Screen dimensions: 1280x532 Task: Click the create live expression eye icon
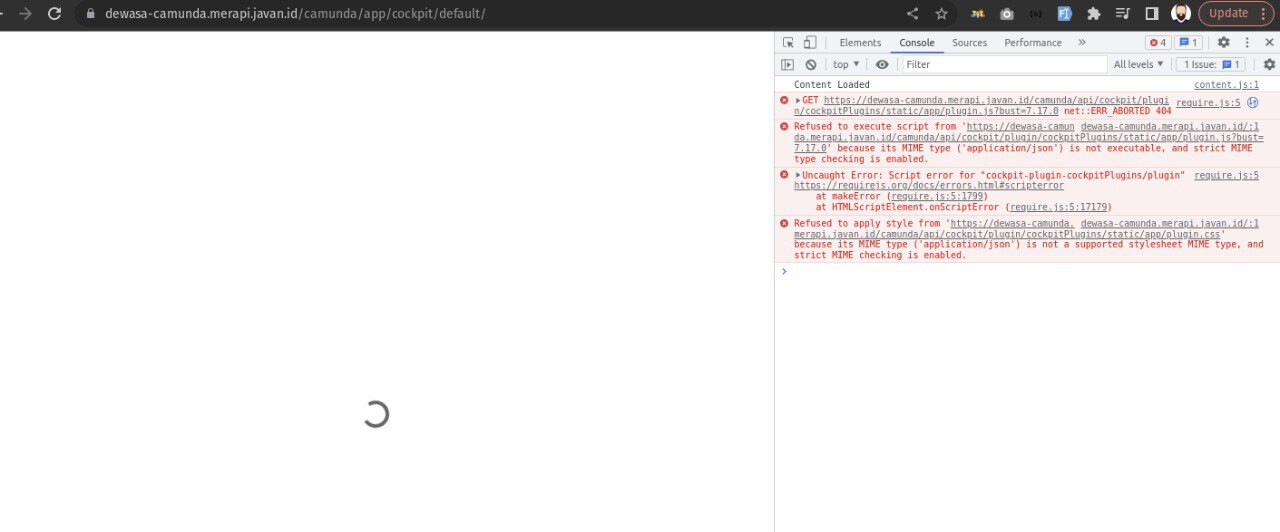click(881, 65)
